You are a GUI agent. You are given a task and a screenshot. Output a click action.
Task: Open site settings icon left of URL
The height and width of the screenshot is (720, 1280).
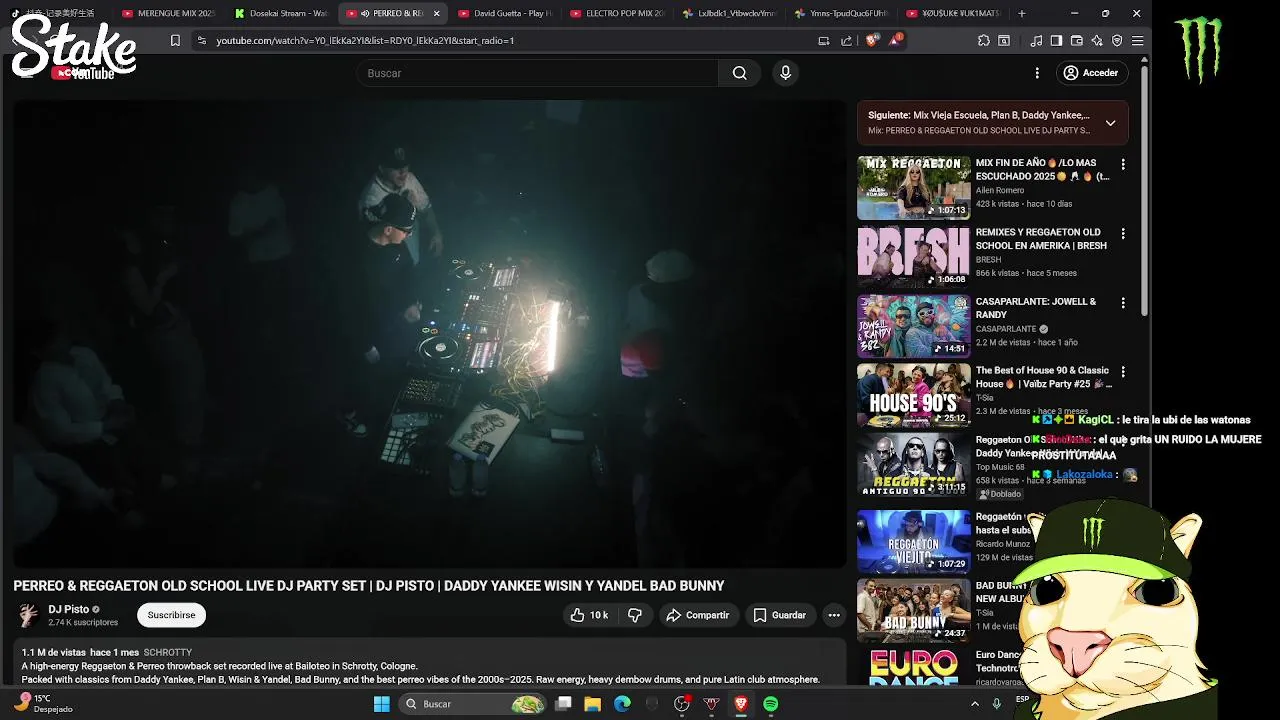click(x=202, y=41)
